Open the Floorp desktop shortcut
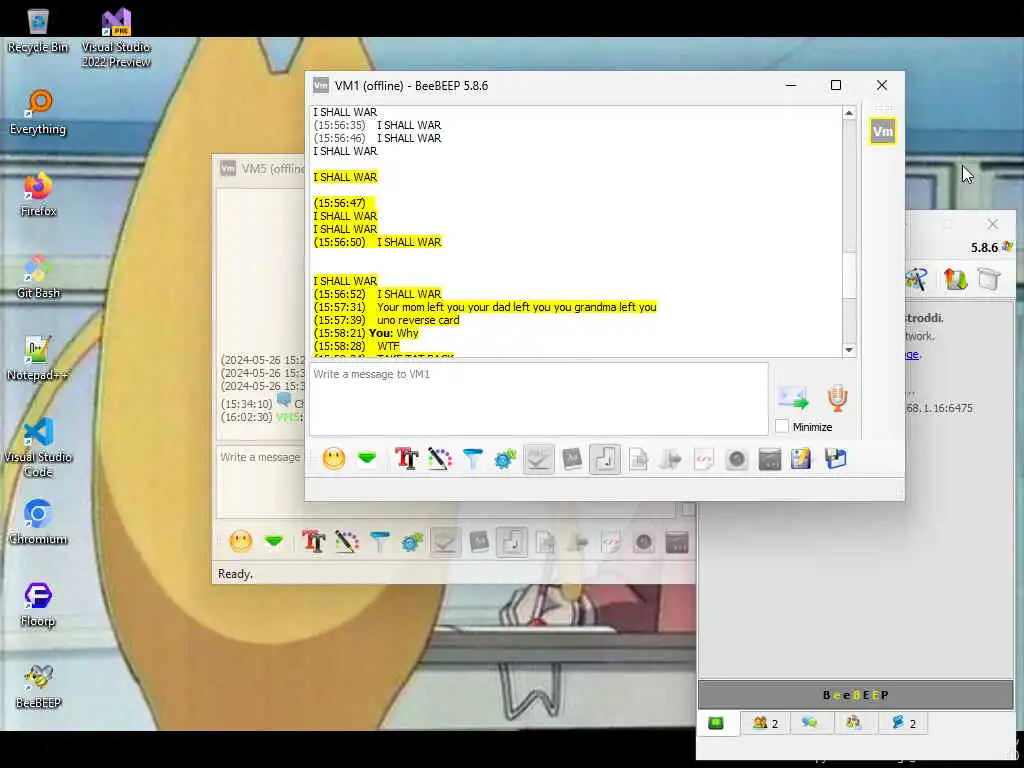Viewport: 1024px width, 768px height. tap(38, 605)
